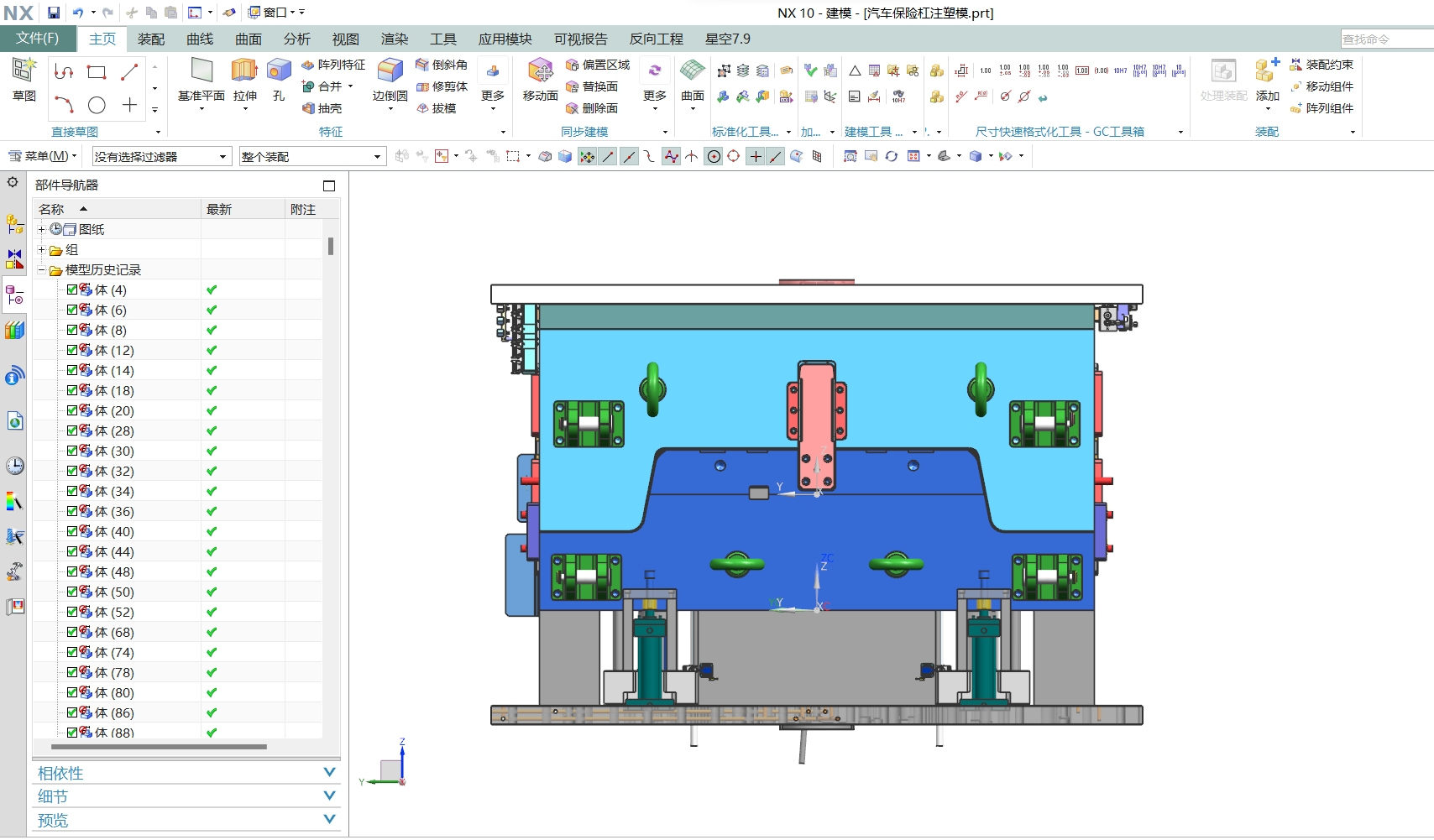Select the 拉伸 (Extrude) tool

(x=244, y=80)
